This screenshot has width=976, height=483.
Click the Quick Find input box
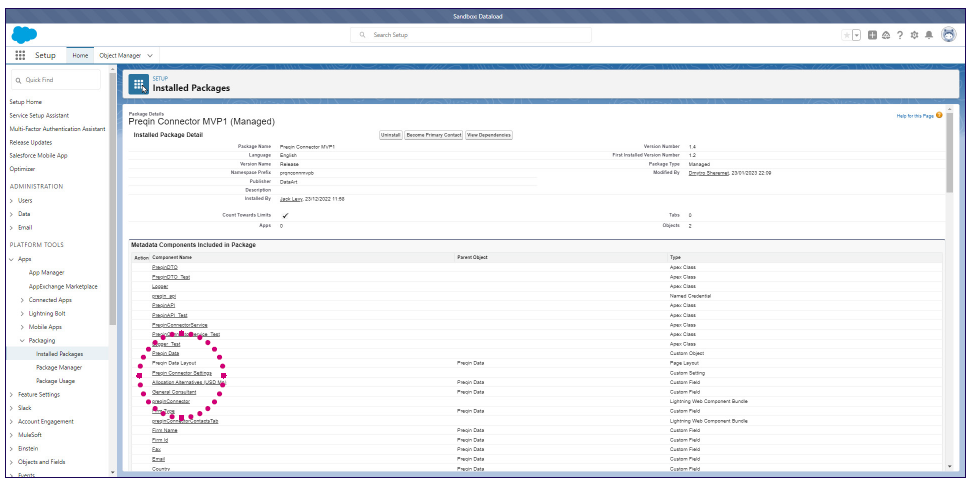pyautogui.click(x=56, y=80)
